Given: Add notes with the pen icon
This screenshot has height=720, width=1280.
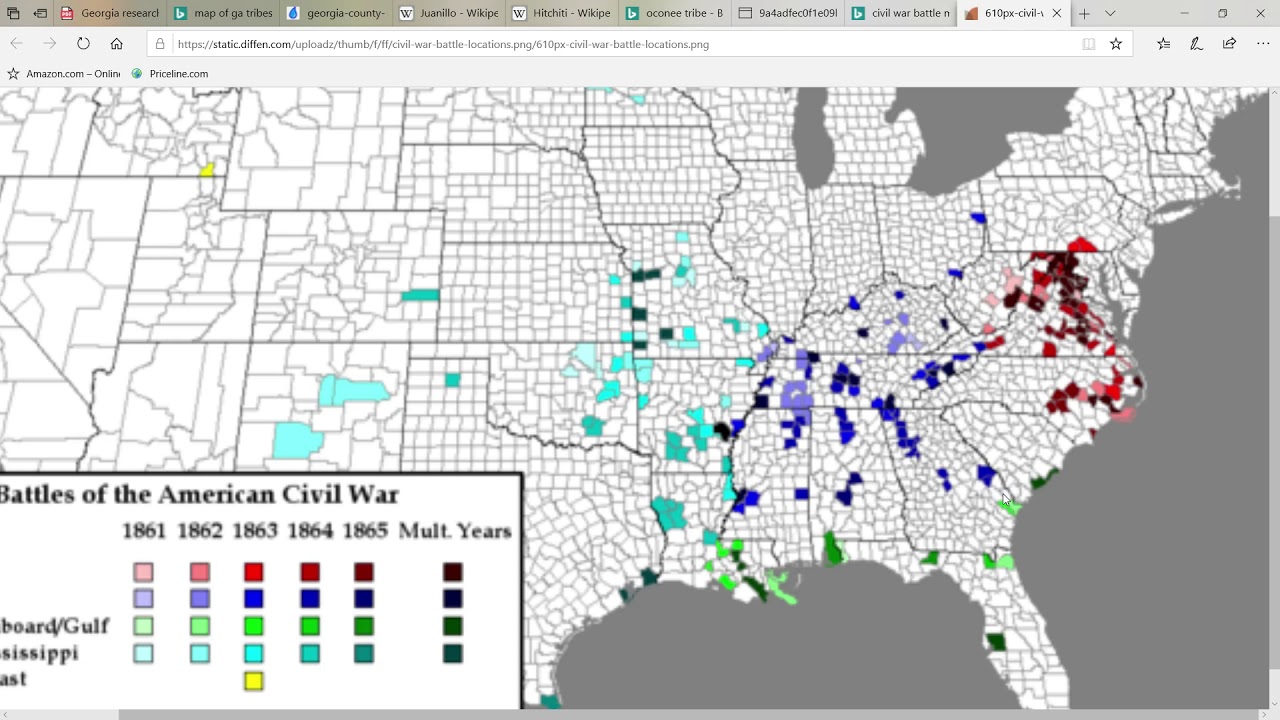Looking at the screenshot, I should click(x=1196, y=44).
